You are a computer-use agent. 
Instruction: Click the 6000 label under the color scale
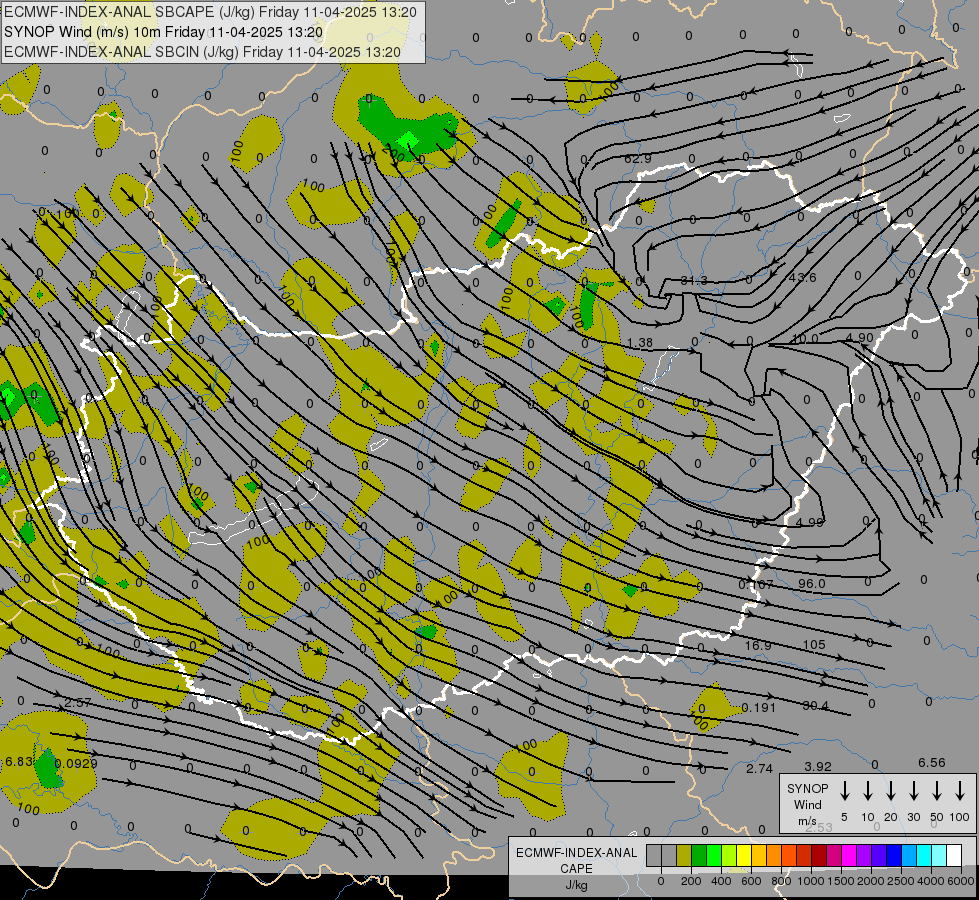pyautogui.click(x=962, y=881)
